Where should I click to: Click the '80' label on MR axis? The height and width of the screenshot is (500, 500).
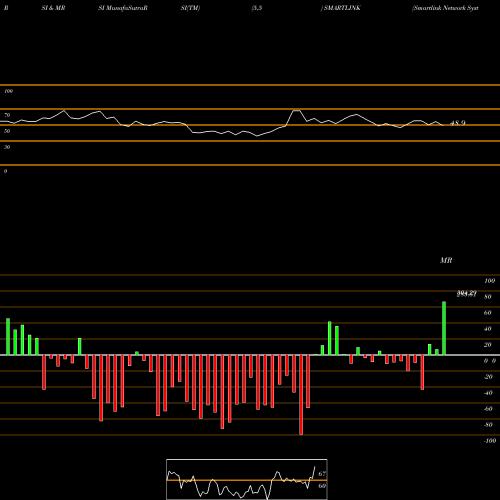488,297
